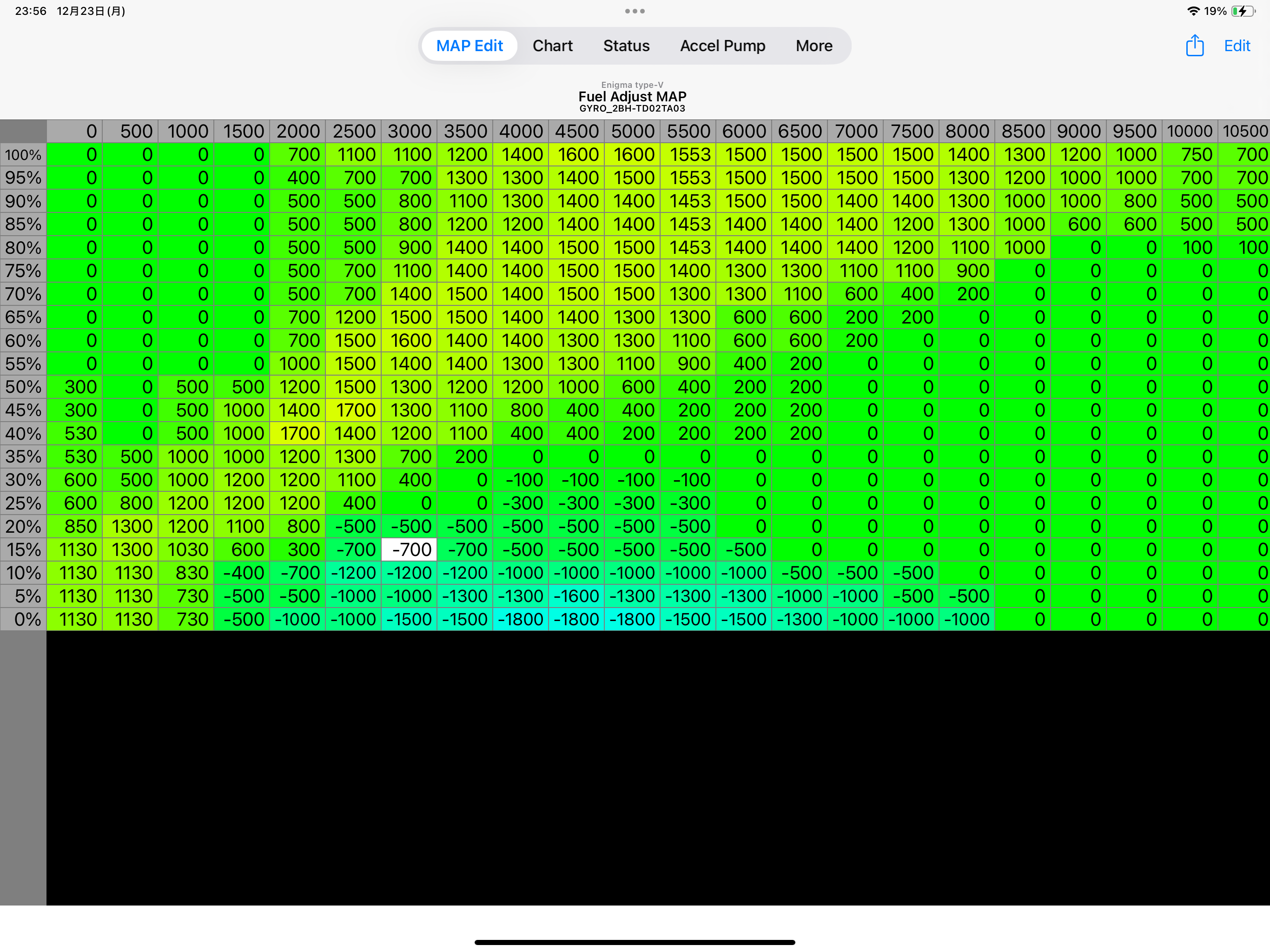The image size is (1270, 952).
Task: Open the Accel Pump tab
Action: pyautogui.click(x=722, y=46)
